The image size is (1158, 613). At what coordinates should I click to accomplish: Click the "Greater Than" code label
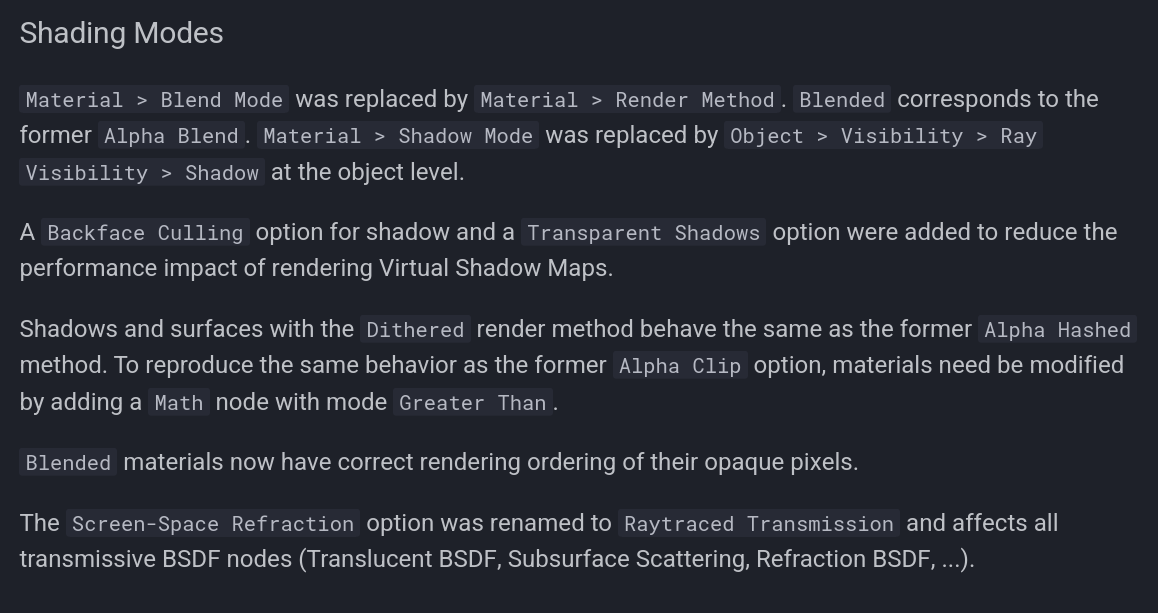coord(472,403)
